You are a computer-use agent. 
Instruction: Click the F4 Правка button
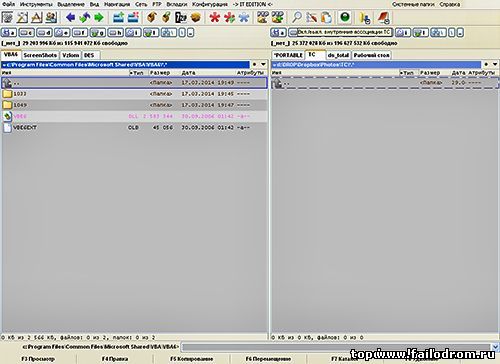point(115,359)
